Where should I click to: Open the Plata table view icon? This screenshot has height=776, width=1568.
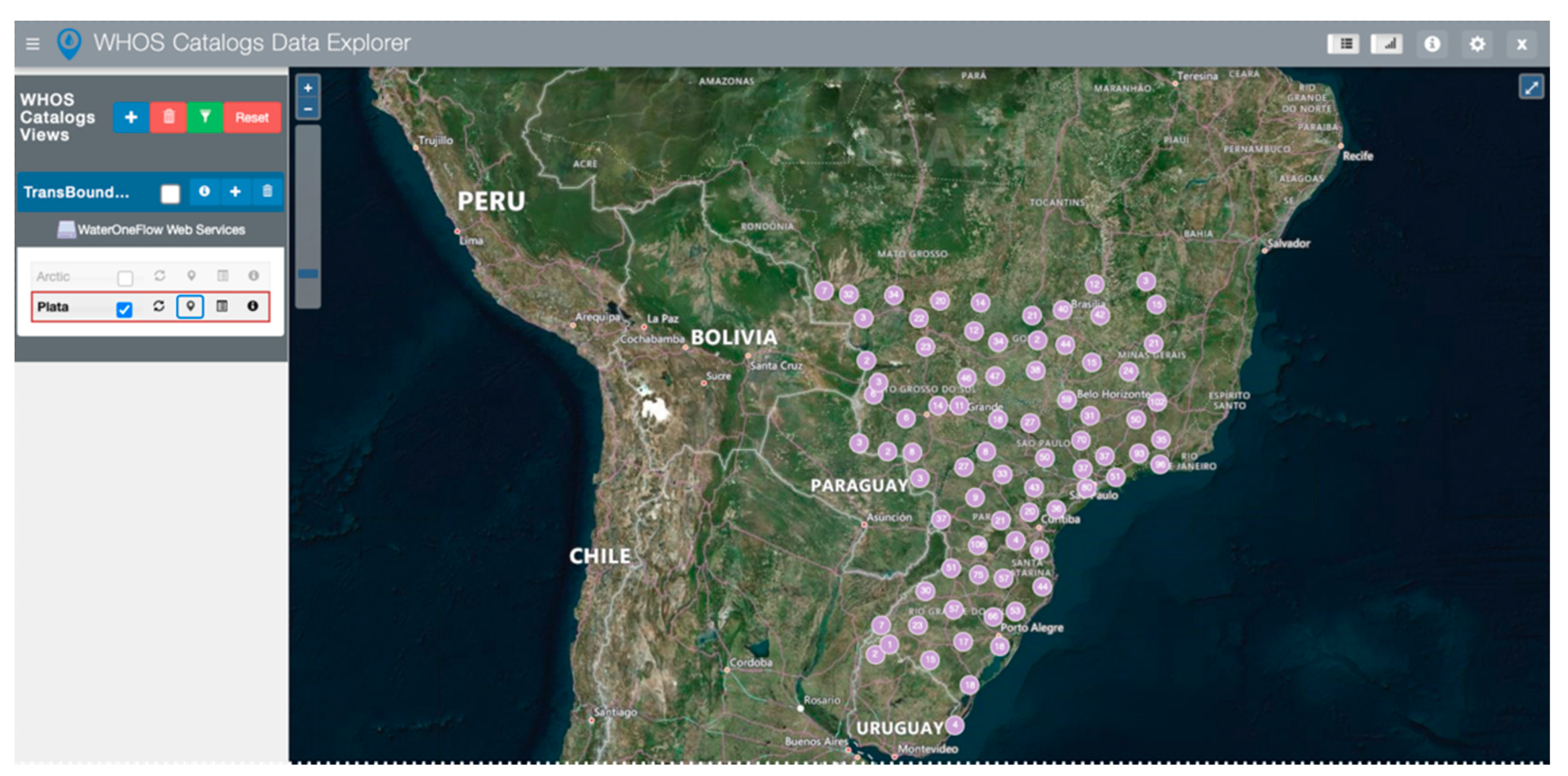pos(222,306)
